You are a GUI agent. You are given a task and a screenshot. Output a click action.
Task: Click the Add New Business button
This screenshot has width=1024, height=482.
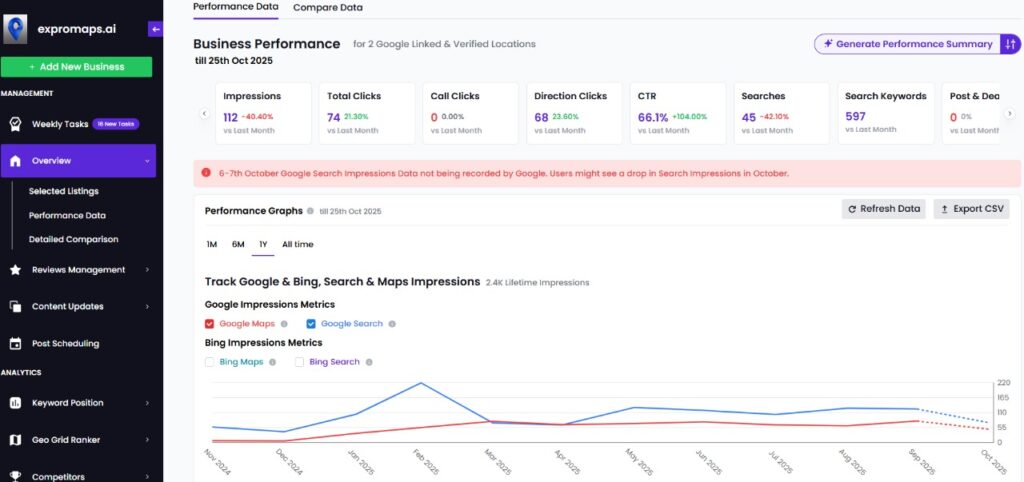[x=77, y=67]
